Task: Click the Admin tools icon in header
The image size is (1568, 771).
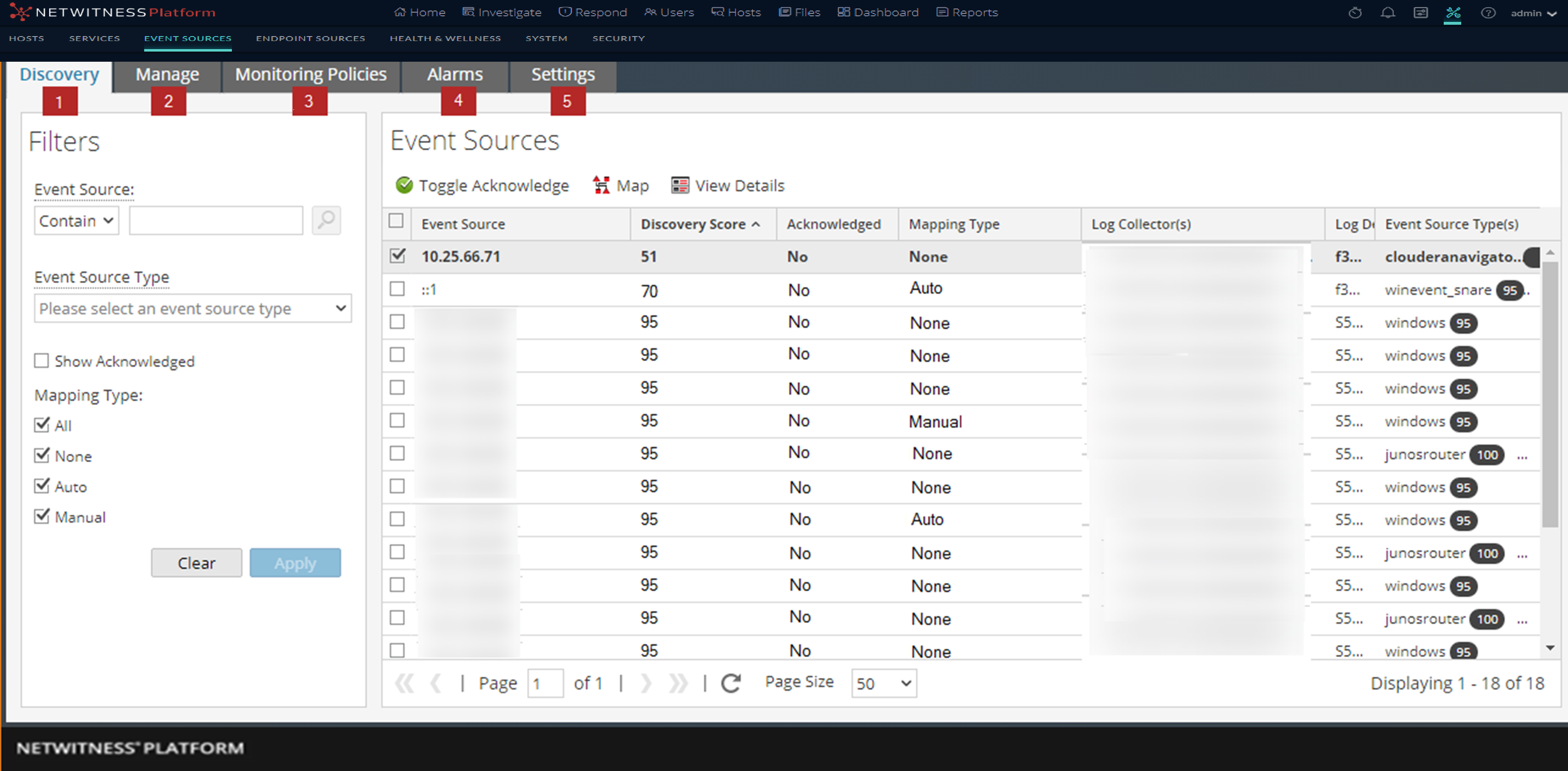Action: tap(1453, 12)
